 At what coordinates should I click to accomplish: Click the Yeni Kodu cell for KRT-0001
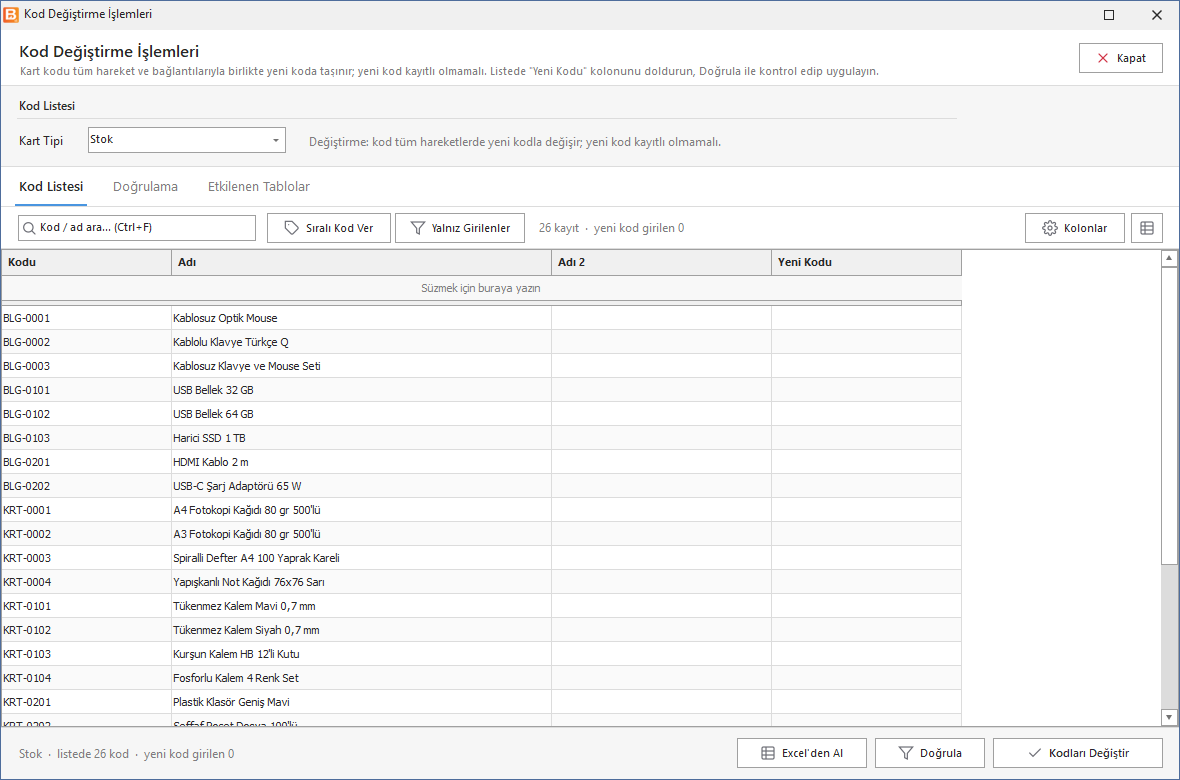pos(866,510)
